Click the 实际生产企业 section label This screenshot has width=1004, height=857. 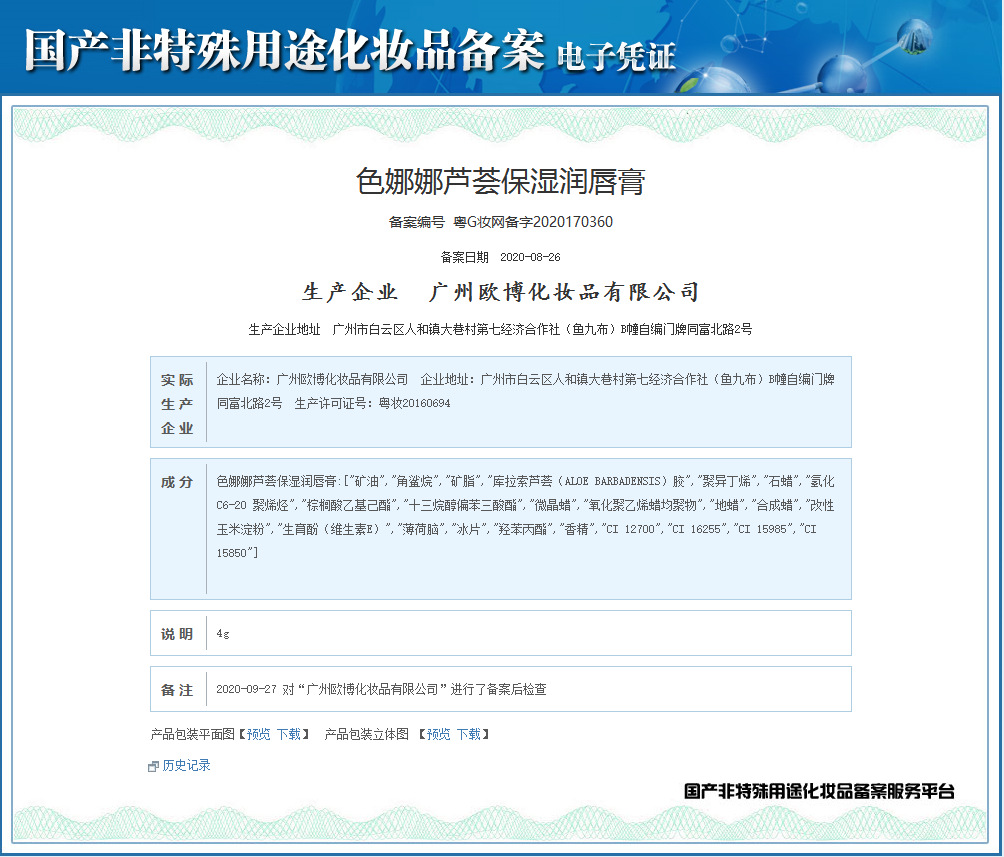pyautogui.click(x=177, y=404)
